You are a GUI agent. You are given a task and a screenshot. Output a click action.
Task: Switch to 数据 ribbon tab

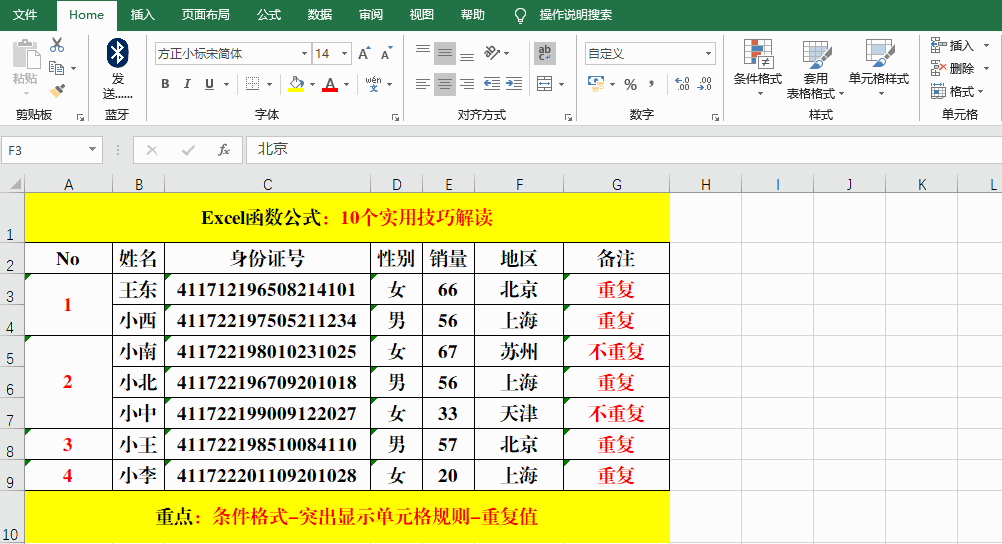coord(320,15)
